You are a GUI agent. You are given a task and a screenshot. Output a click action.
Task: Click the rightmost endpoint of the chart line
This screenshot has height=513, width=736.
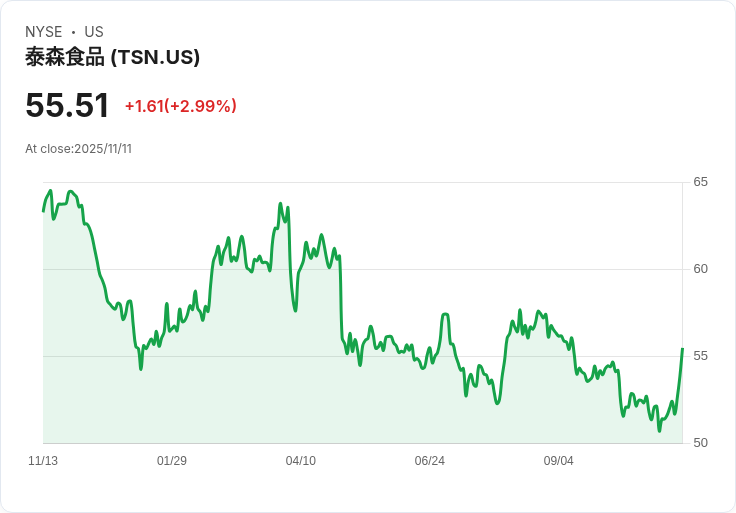(x=682, y=349)
